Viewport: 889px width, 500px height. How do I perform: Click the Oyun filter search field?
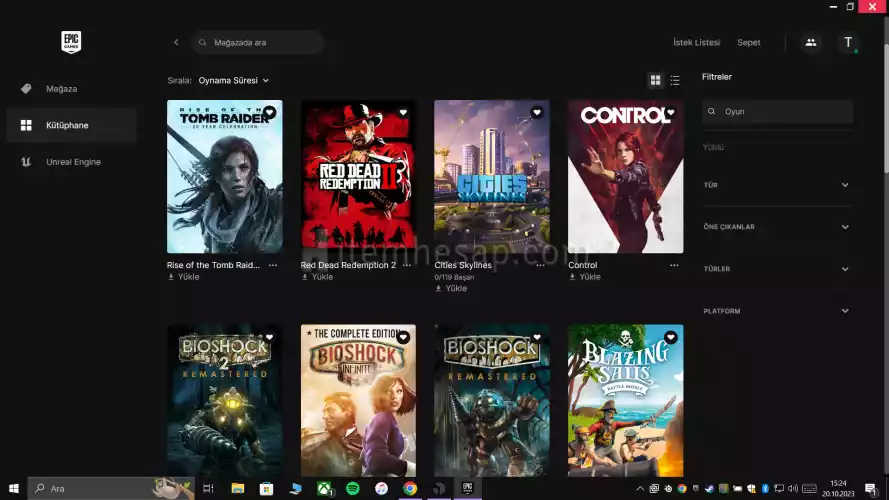[777, 112]
